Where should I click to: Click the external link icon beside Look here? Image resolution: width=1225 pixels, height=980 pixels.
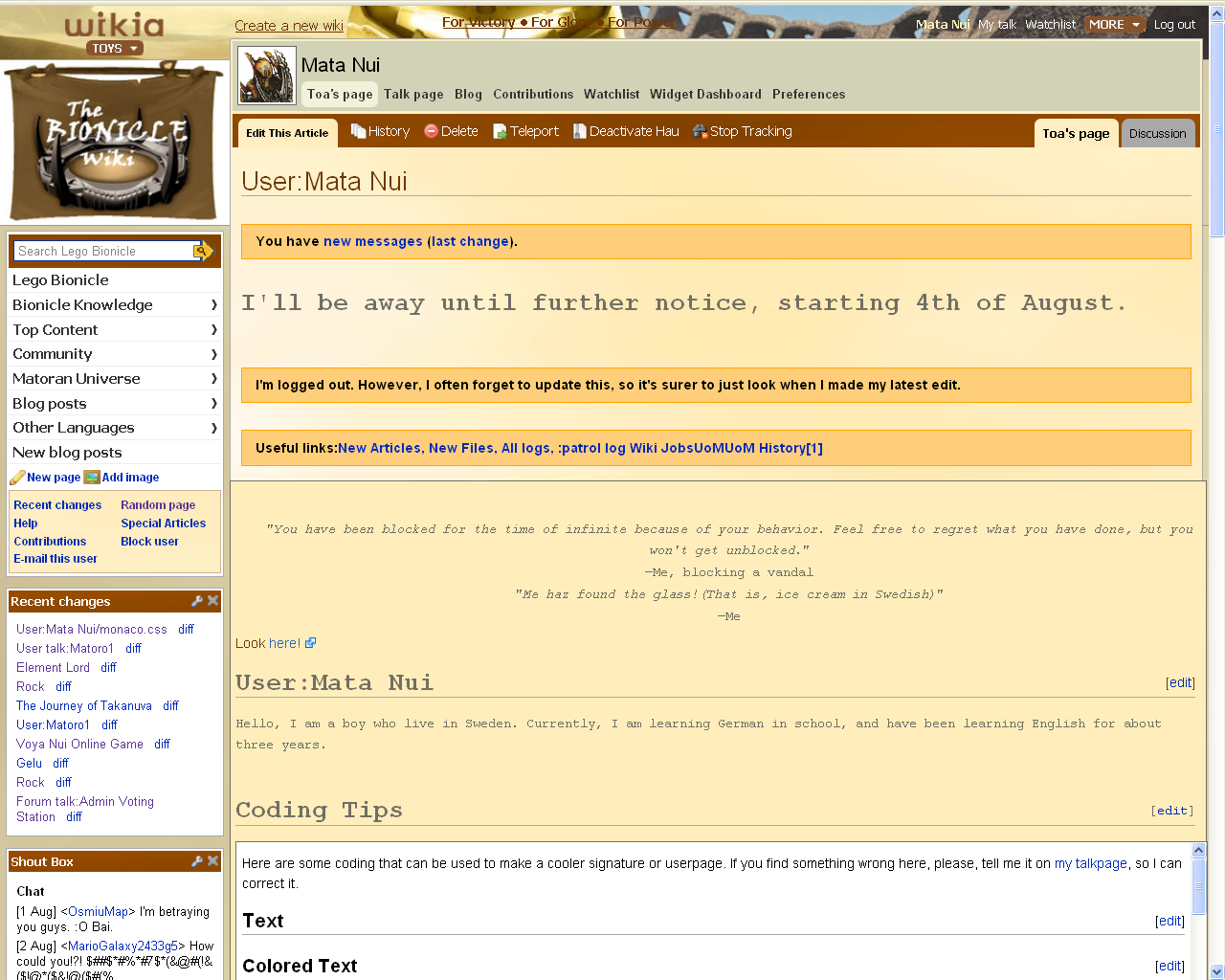[310, 643]
